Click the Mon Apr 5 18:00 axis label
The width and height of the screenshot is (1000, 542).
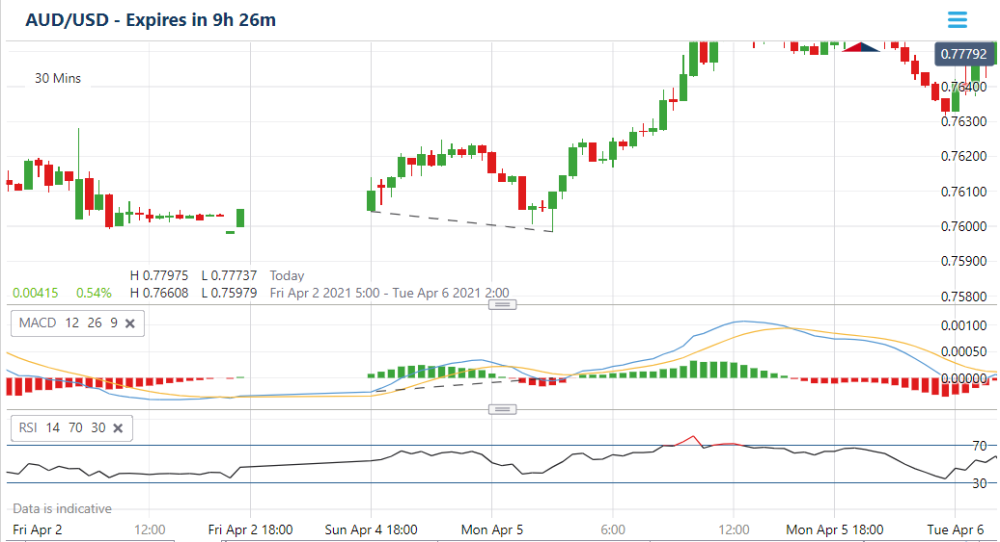[x=835, y=530]
